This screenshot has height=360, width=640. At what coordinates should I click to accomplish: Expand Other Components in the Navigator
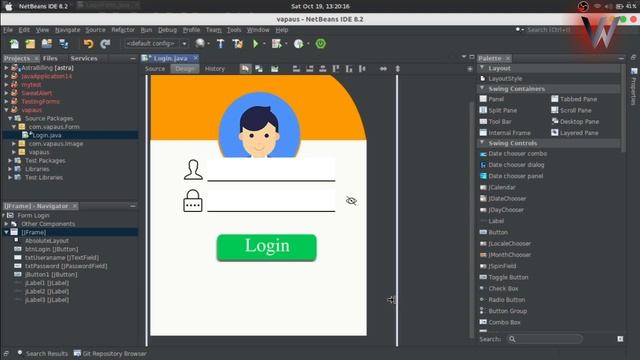(6, 224)
